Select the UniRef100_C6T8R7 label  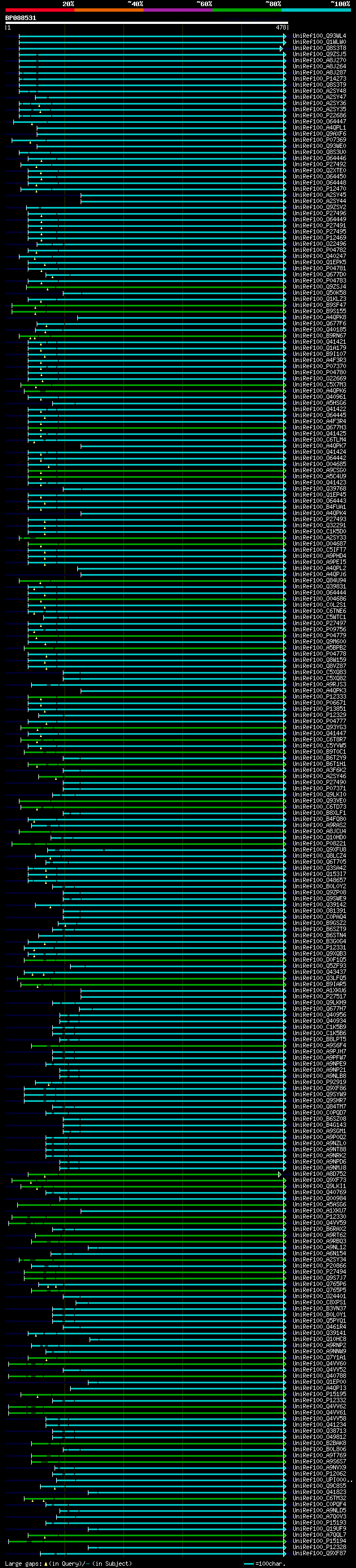click(x=319, y=739)
